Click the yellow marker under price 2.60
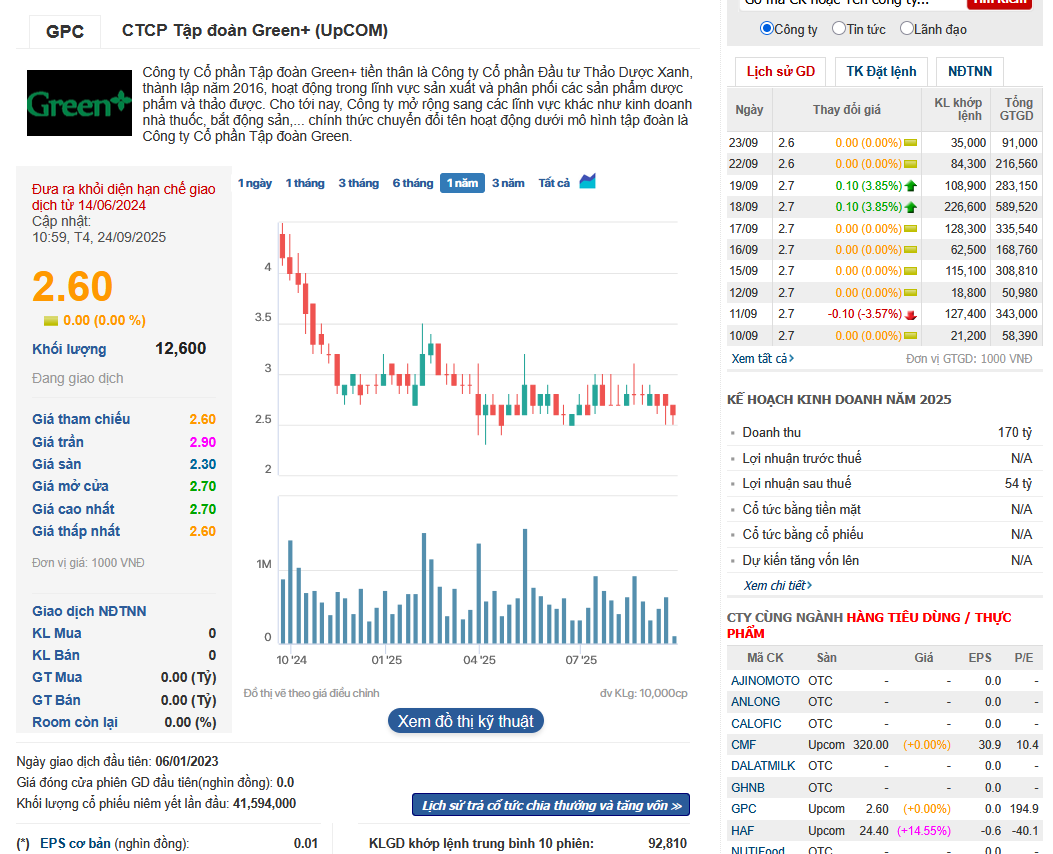This screenshot has height=854, width=1053. pos(51,321)
